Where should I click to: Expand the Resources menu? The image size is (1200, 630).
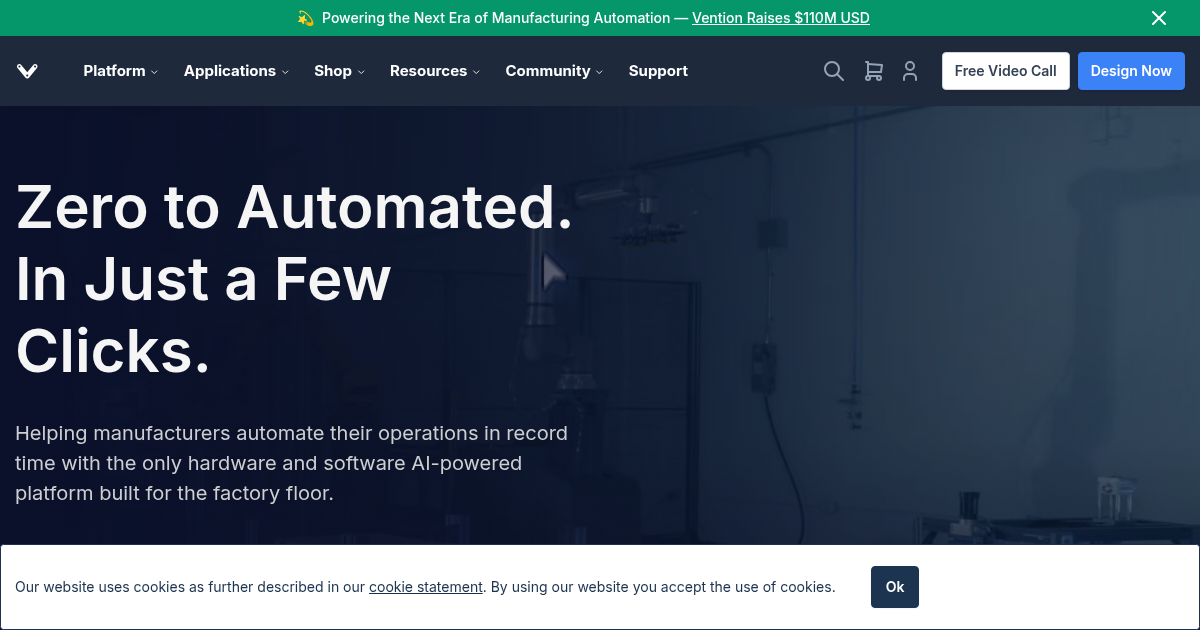click(435, 71)
